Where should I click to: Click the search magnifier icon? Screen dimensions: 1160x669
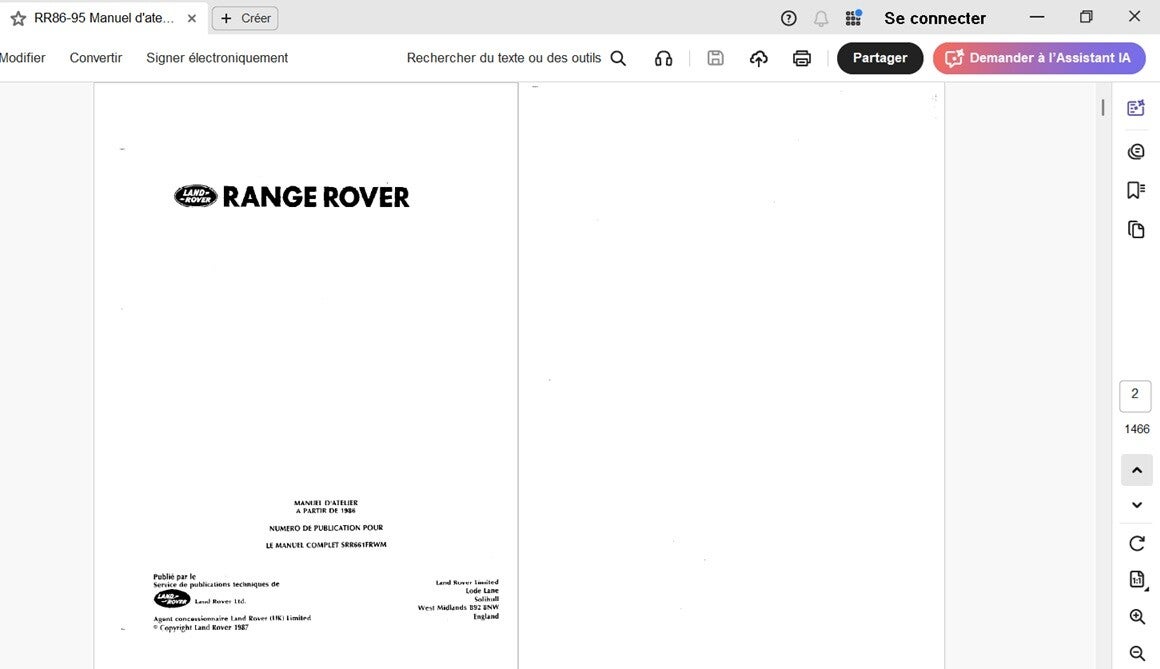click(x=618, y=58)
